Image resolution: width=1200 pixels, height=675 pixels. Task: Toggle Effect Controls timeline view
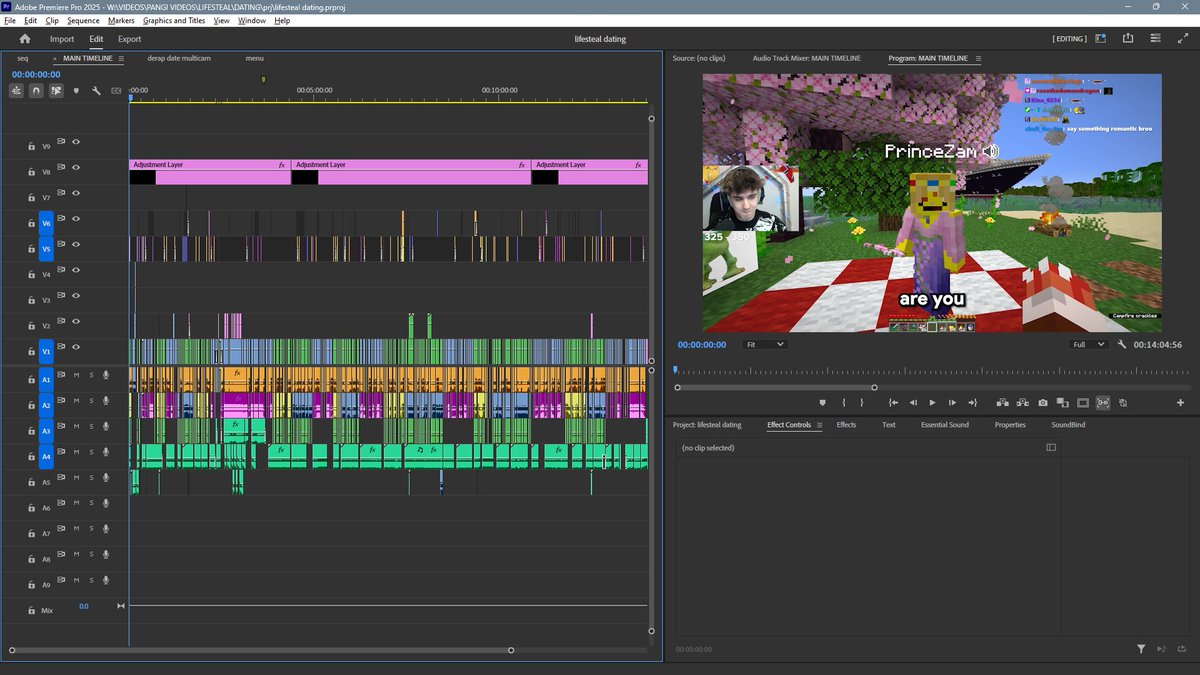[x=1051, y=448]
